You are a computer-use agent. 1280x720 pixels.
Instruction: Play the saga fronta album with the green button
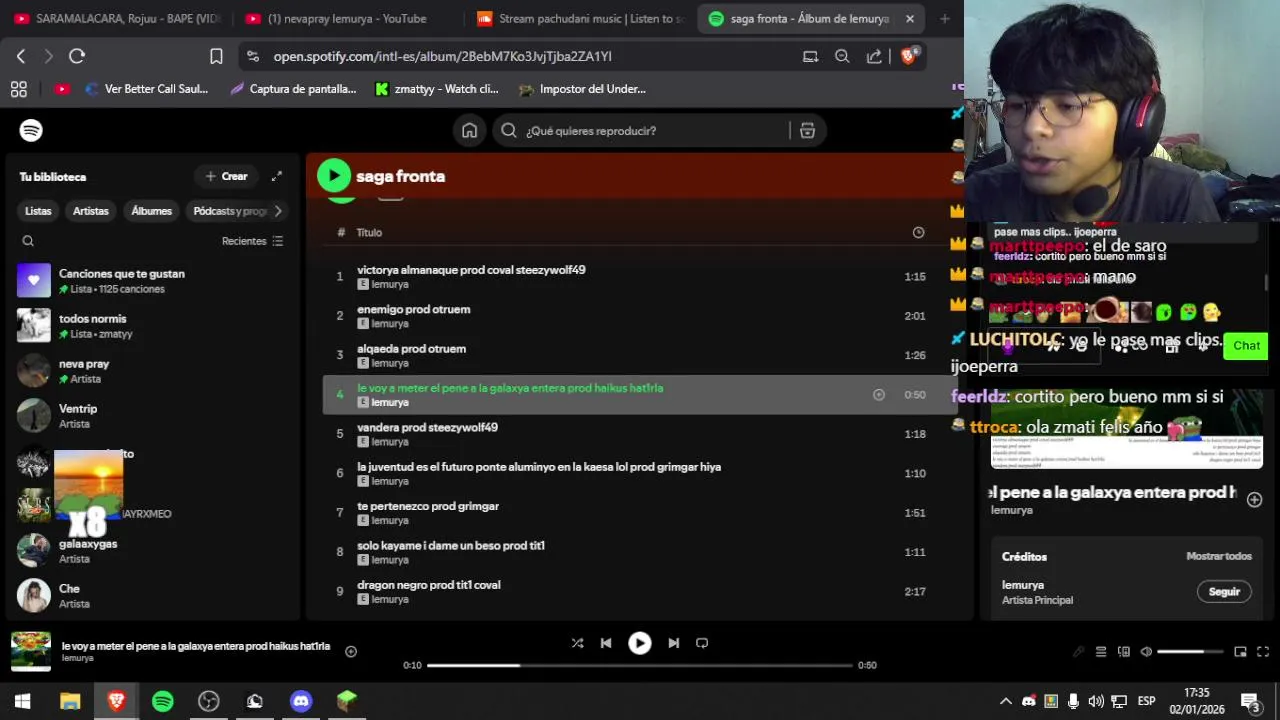(x=334, y=176)
